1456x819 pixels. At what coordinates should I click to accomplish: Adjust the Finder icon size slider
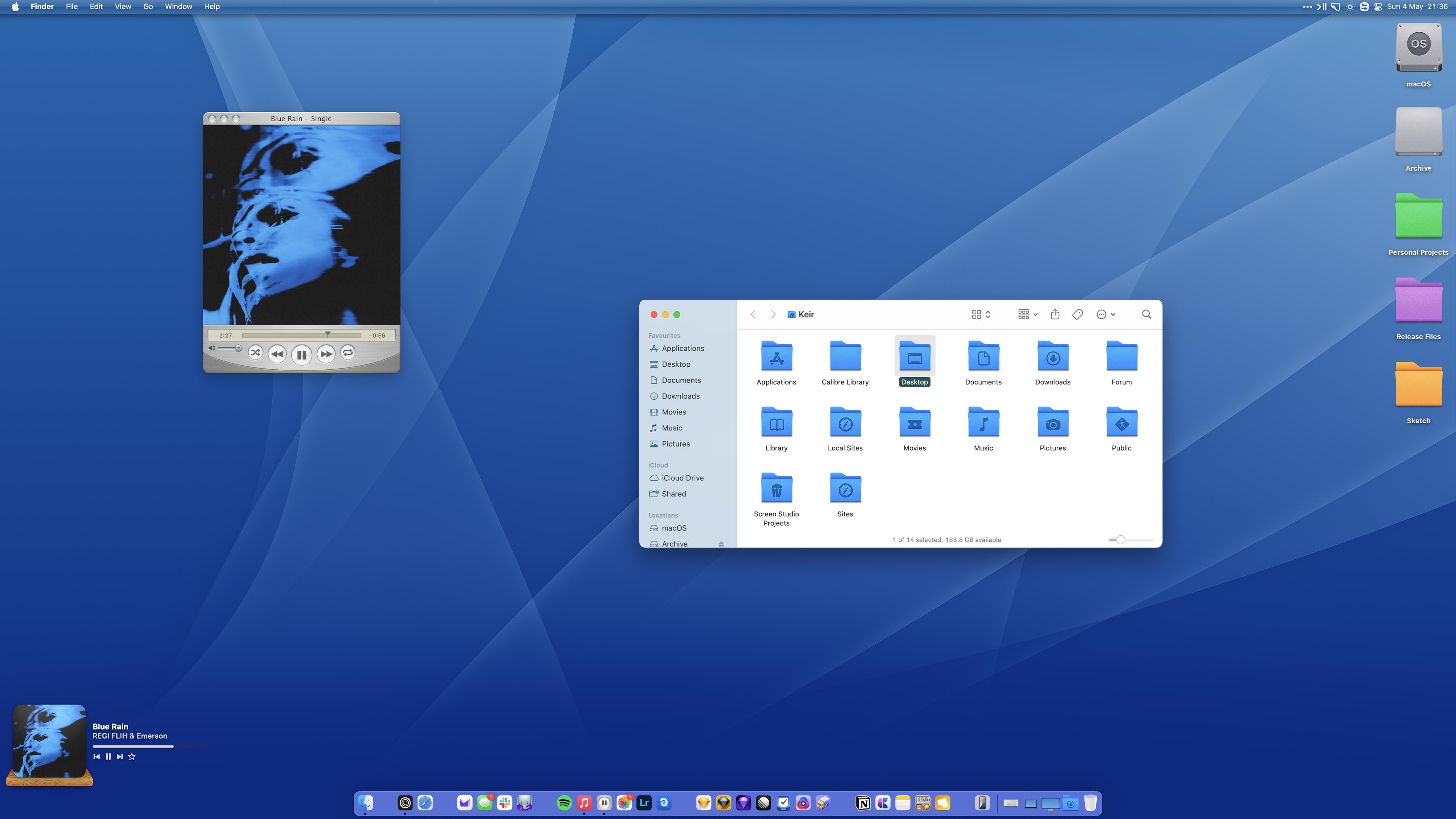coord(1130,540)
